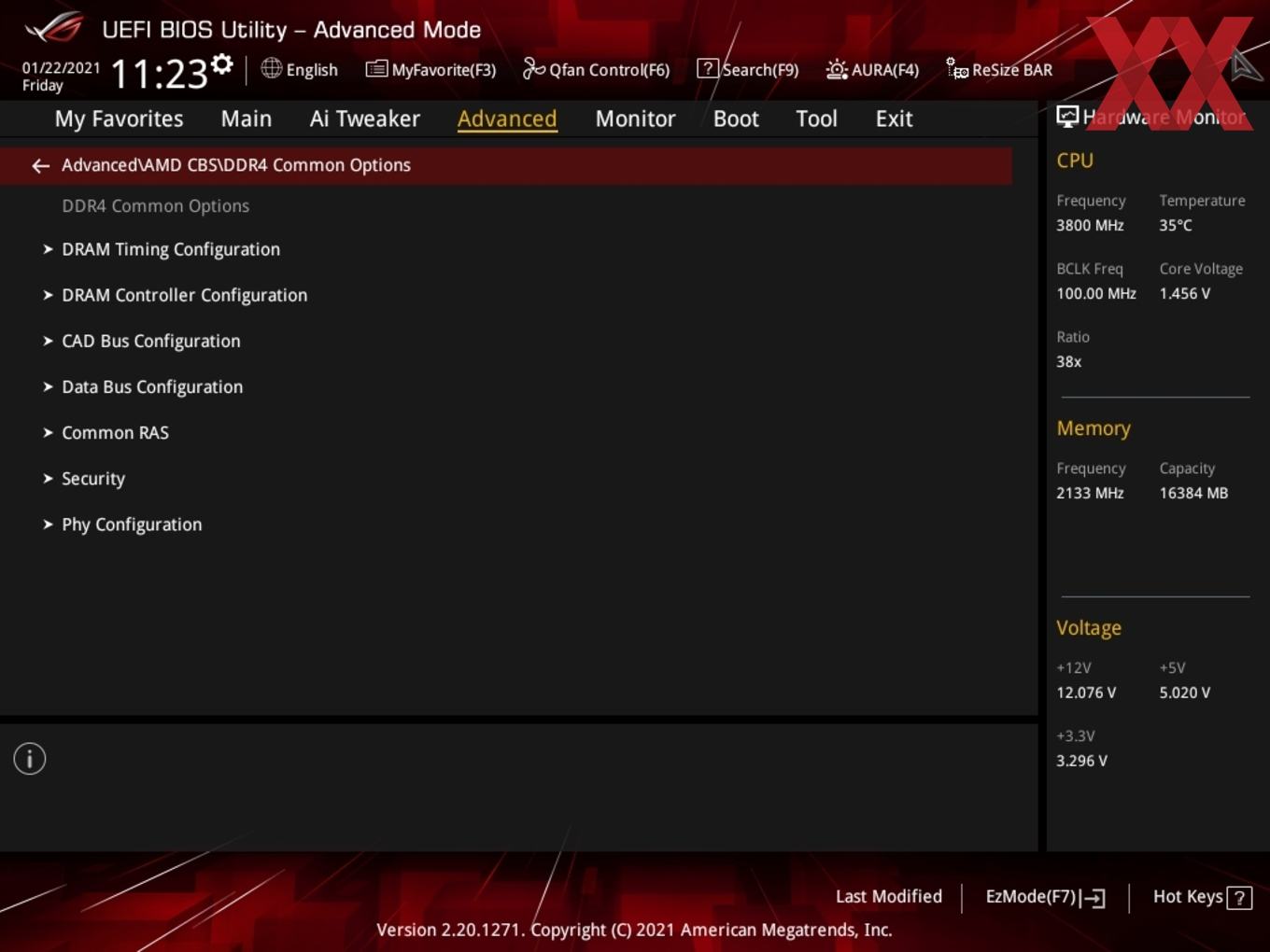
Task: Click +5V reading 5.020 V
Action: (1184, 693)
